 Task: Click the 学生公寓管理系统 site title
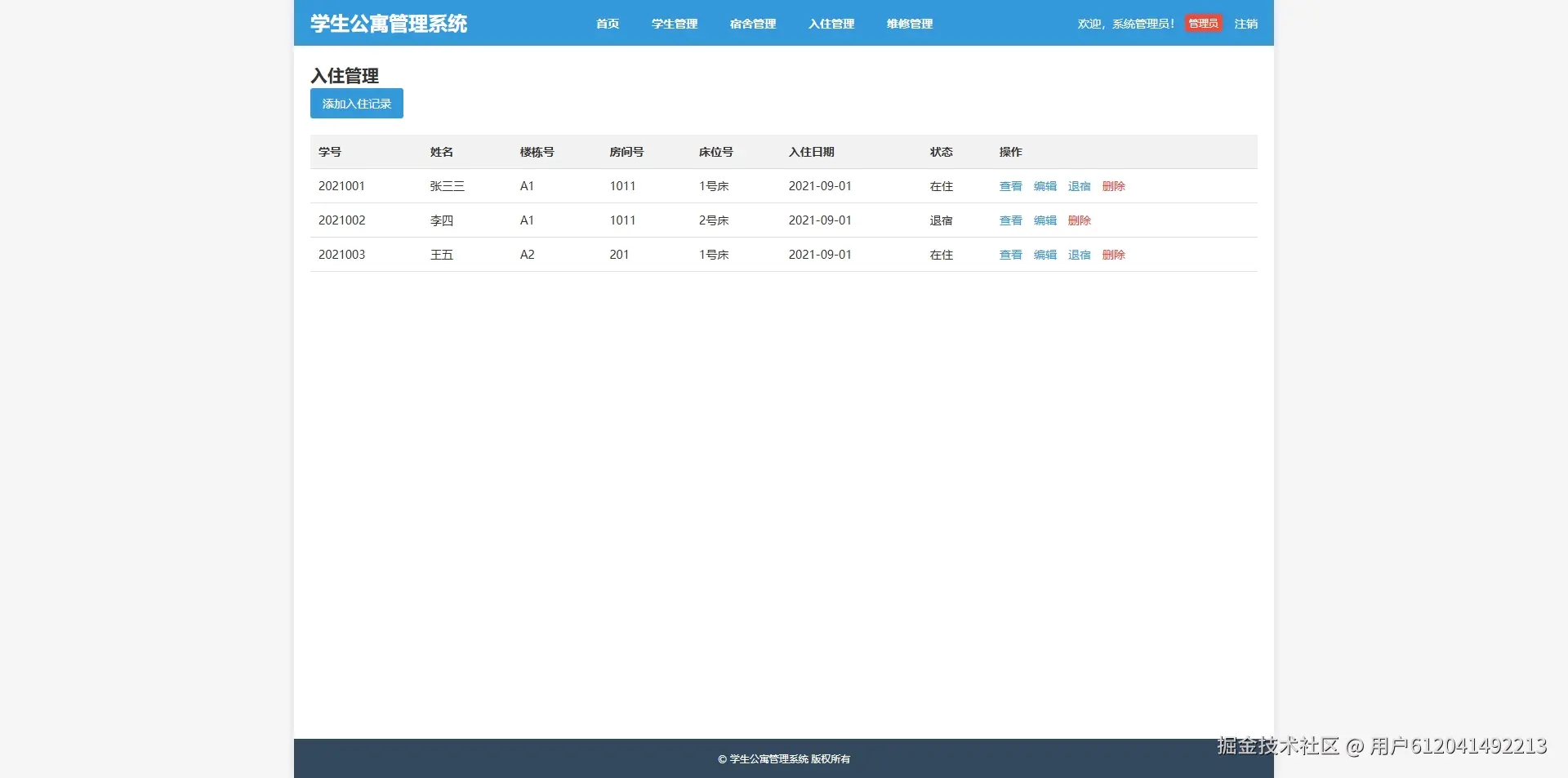click(x=389, y=24)
